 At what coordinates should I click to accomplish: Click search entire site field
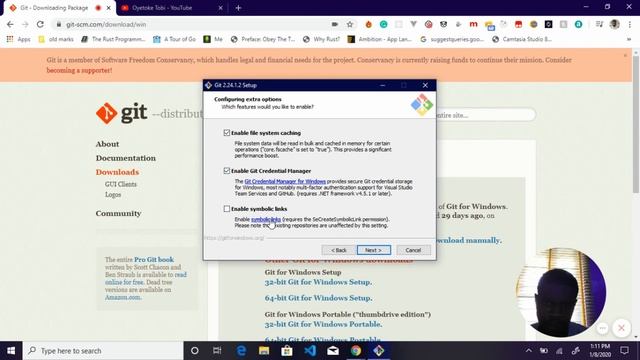click(486, 115)
